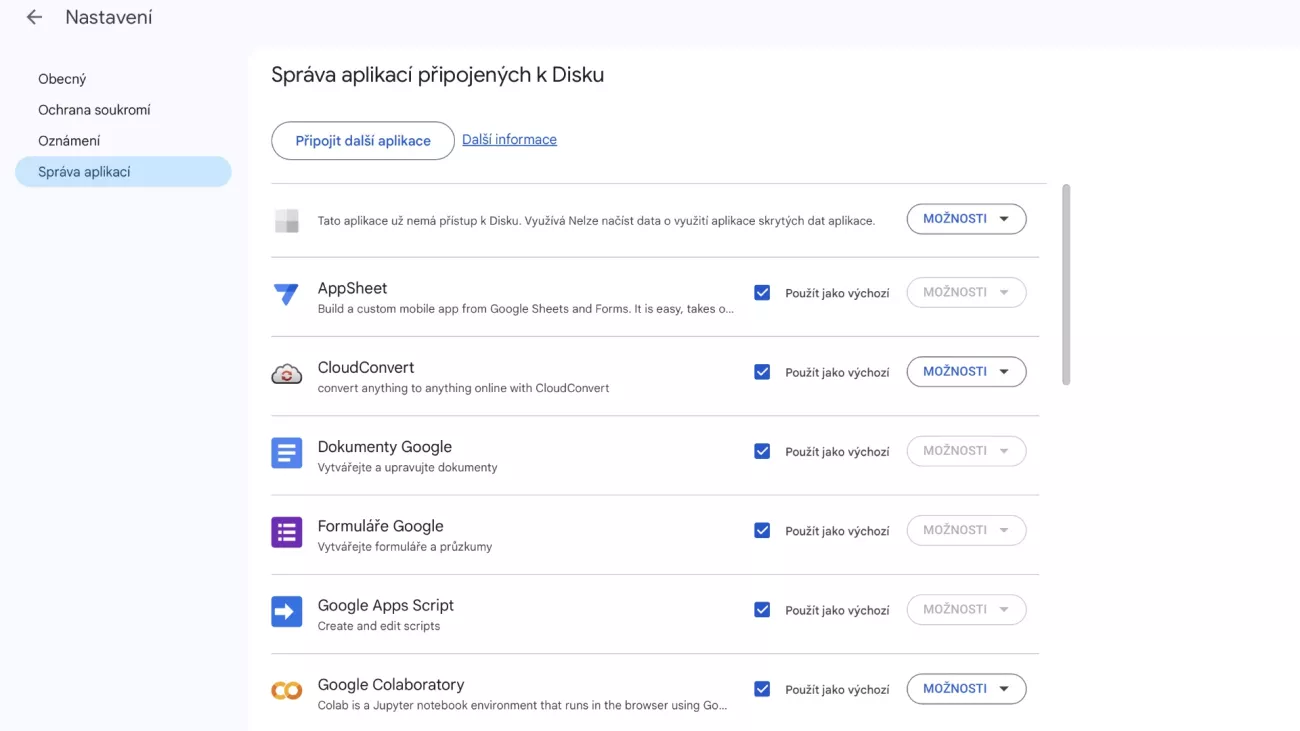Open MOŽNOSTI dropdown for CloudConvert
The height and width of the screenshot is (731, 1300).
[x=966, y=372]
